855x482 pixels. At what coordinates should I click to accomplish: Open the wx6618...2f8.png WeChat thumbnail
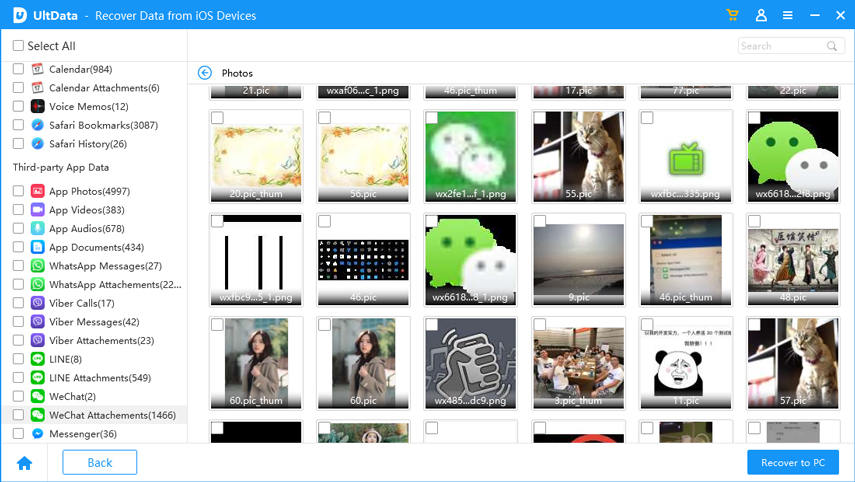(793, 156)
